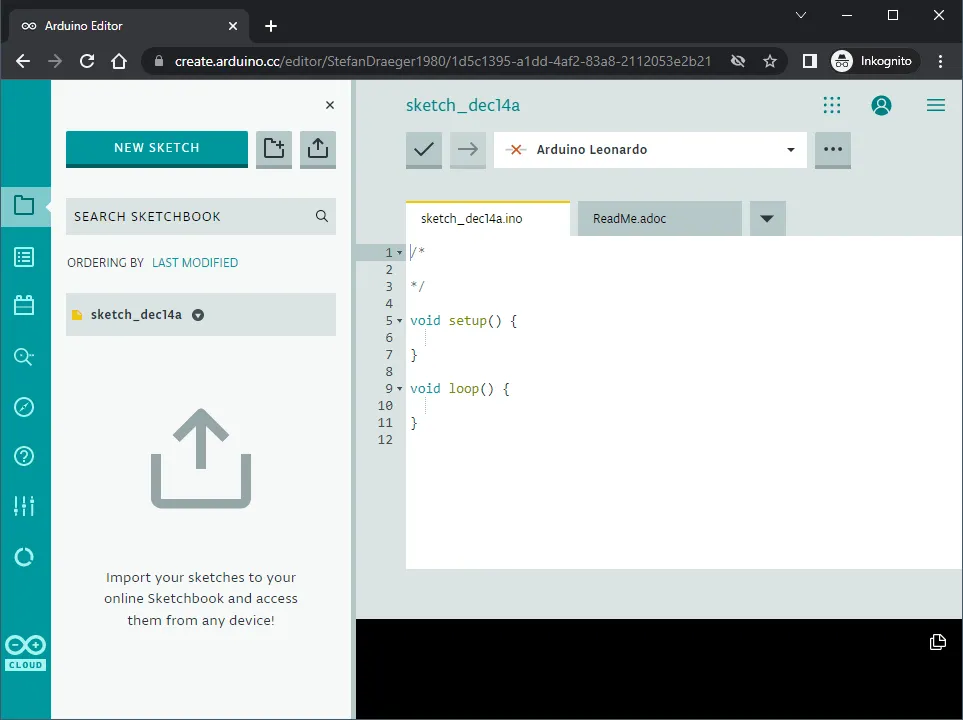Bookmark this page with the star icon
Image resolution: width=963 pixels, height=720 pixels.
pyautogui.click(x=770, y=61)
